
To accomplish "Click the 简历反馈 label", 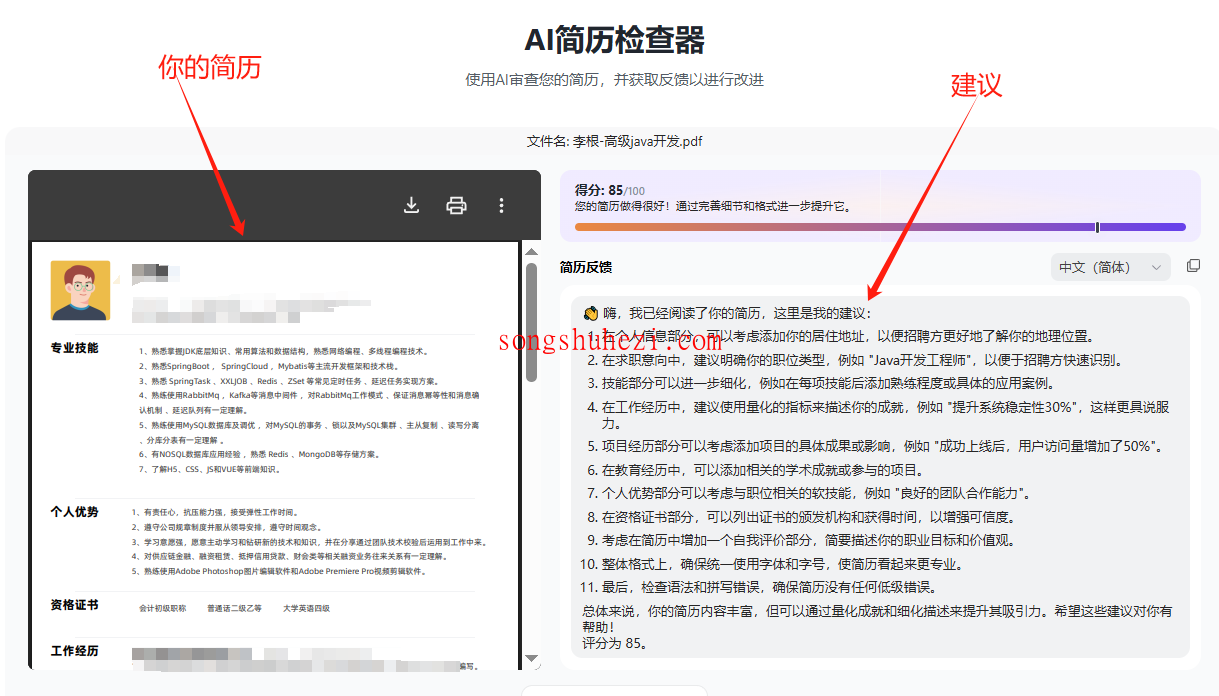I will click(586, 267).
